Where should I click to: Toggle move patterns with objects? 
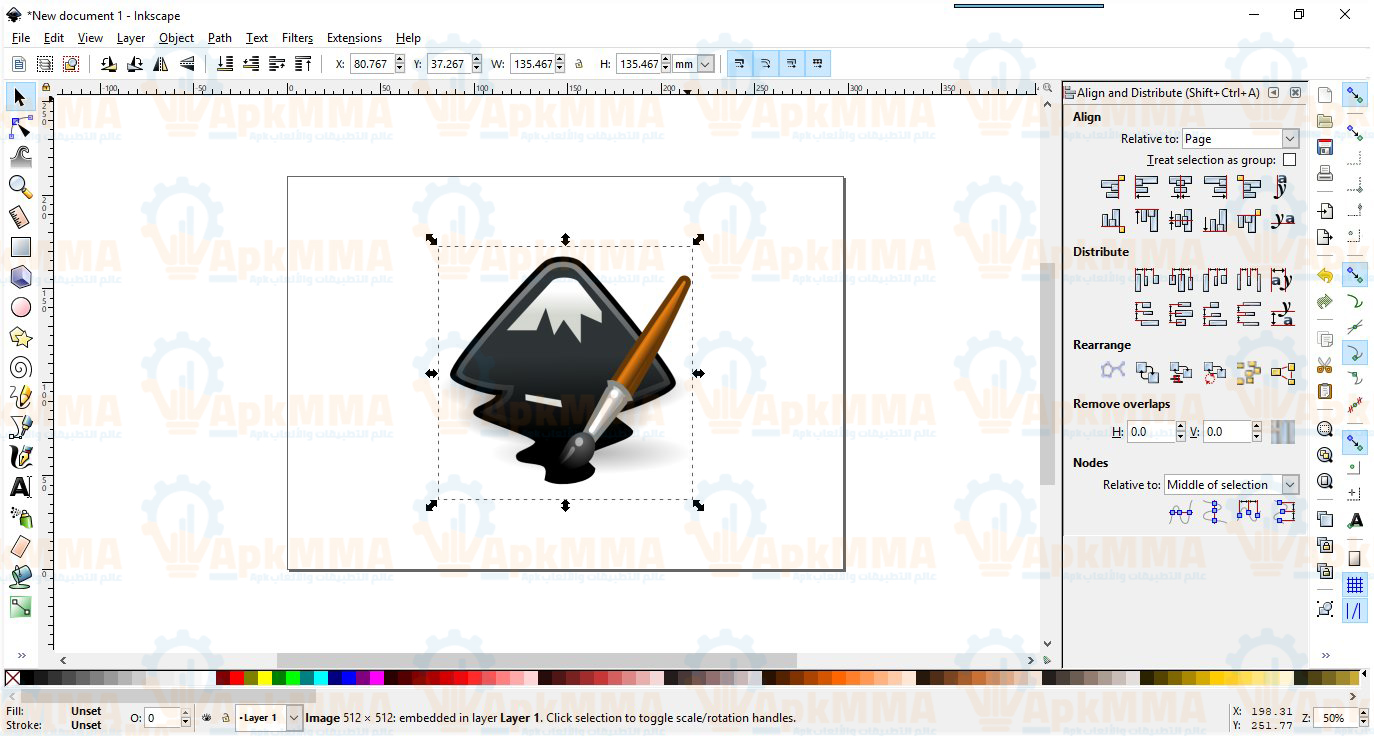coord(817,64)
